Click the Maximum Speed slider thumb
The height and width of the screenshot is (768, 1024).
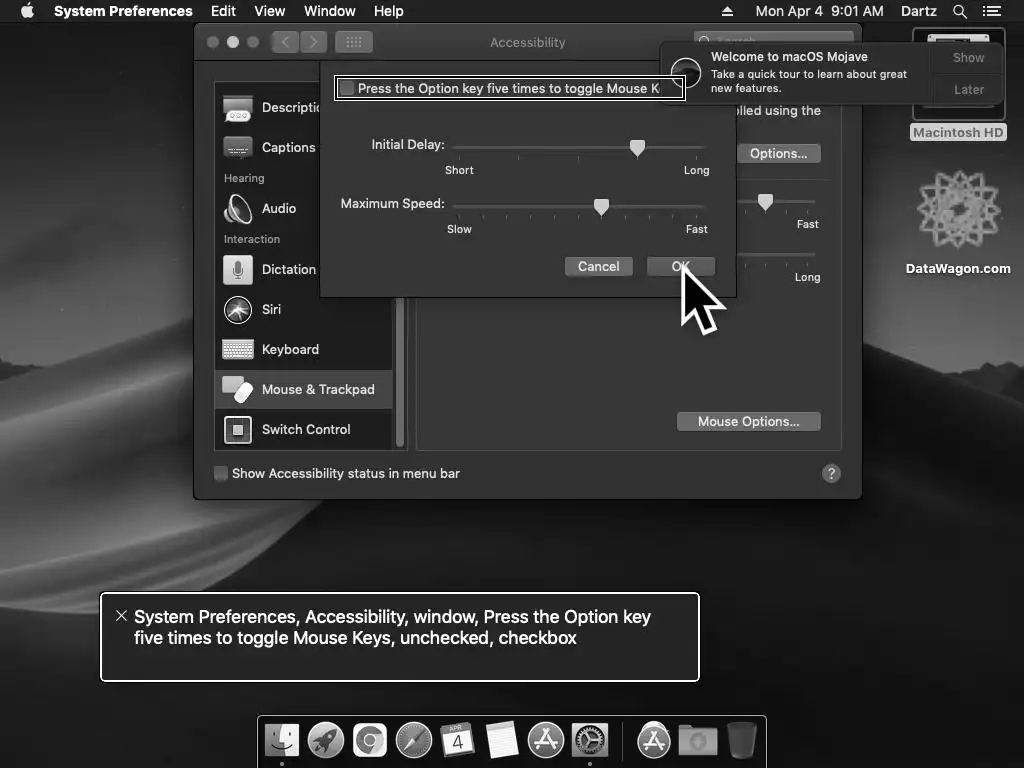click(x=601, y=207)
